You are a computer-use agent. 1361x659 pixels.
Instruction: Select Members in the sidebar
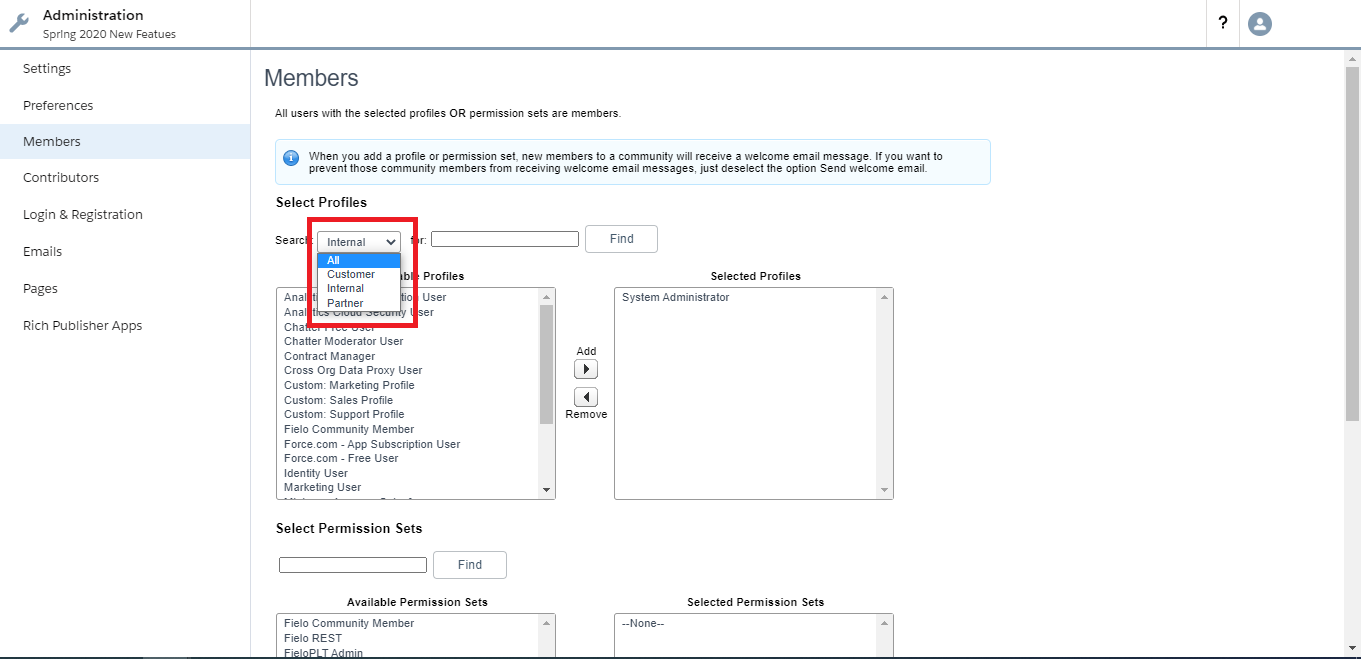[125, 141]
